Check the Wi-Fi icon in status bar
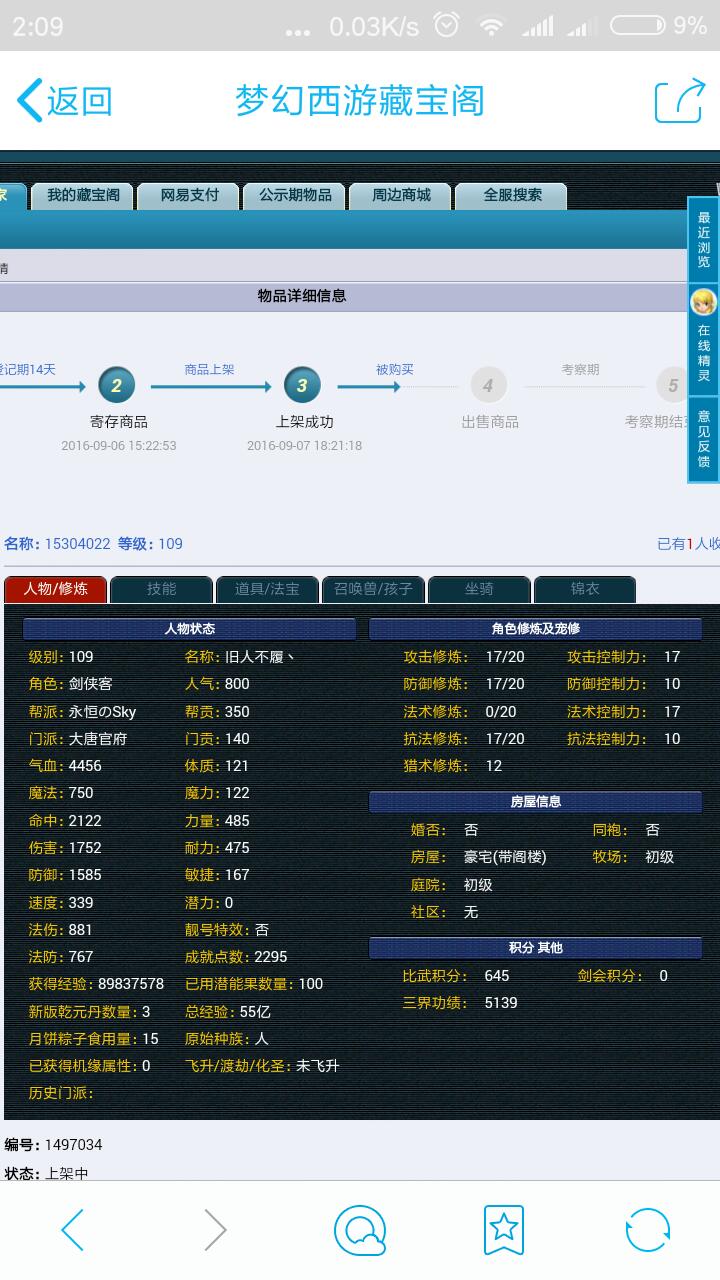The height and width of the screenshot is (1280, 720). [491, 26]
